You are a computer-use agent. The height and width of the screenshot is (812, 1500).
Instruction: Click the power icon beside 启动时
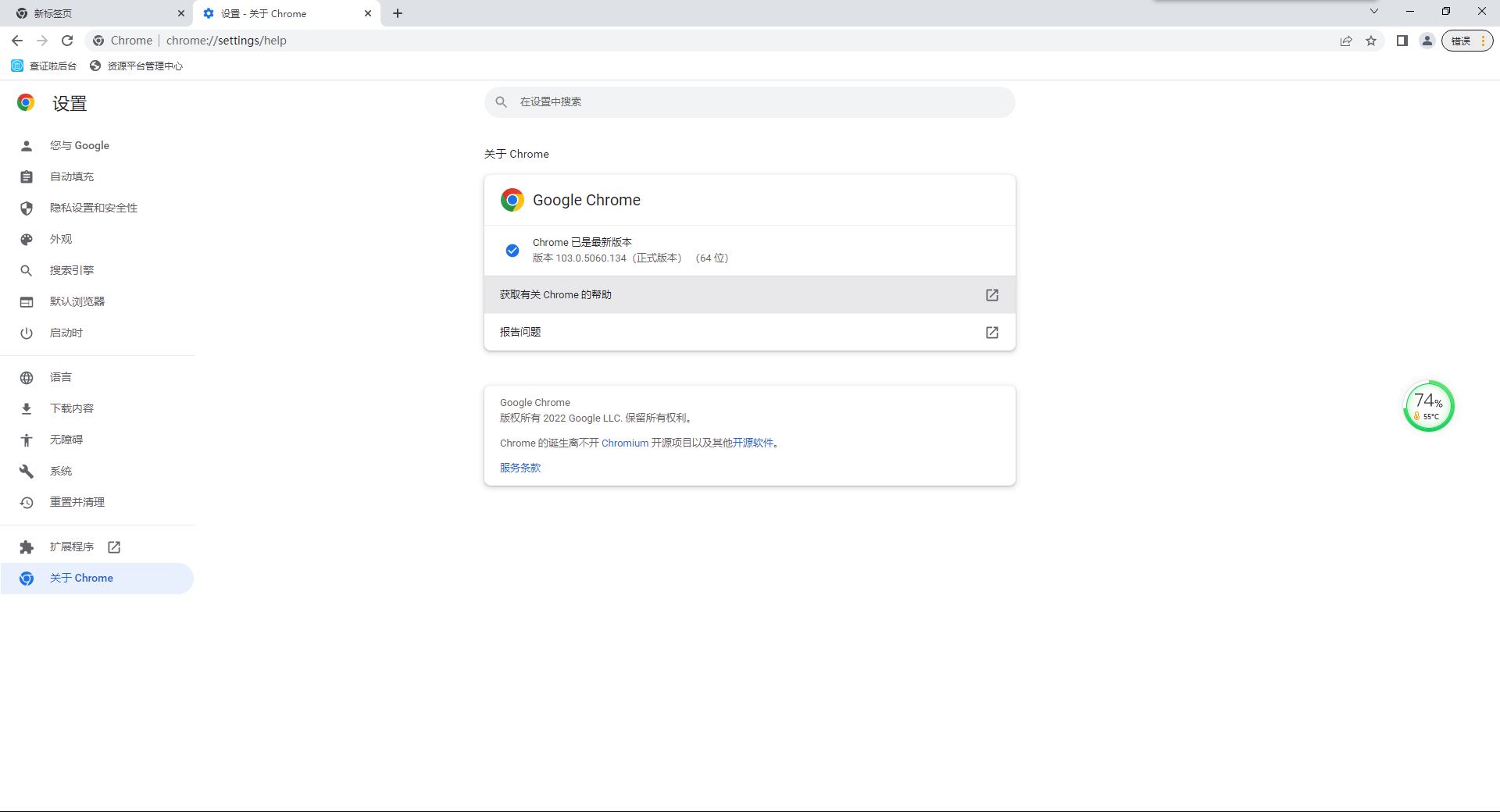[x=27, y=333]
